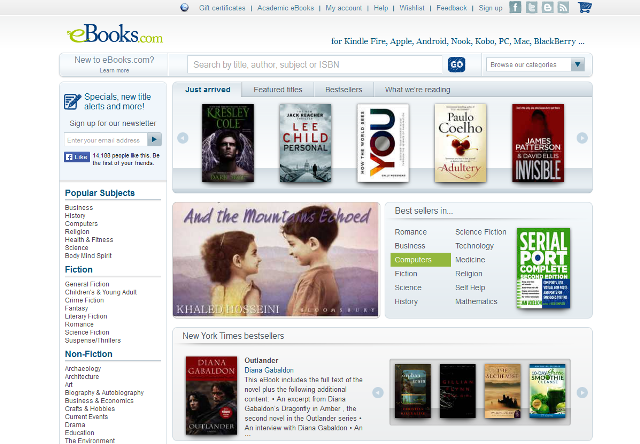Open the Diana Gabaldon author link
Screen dimensions: 640x444
[269, 370]
